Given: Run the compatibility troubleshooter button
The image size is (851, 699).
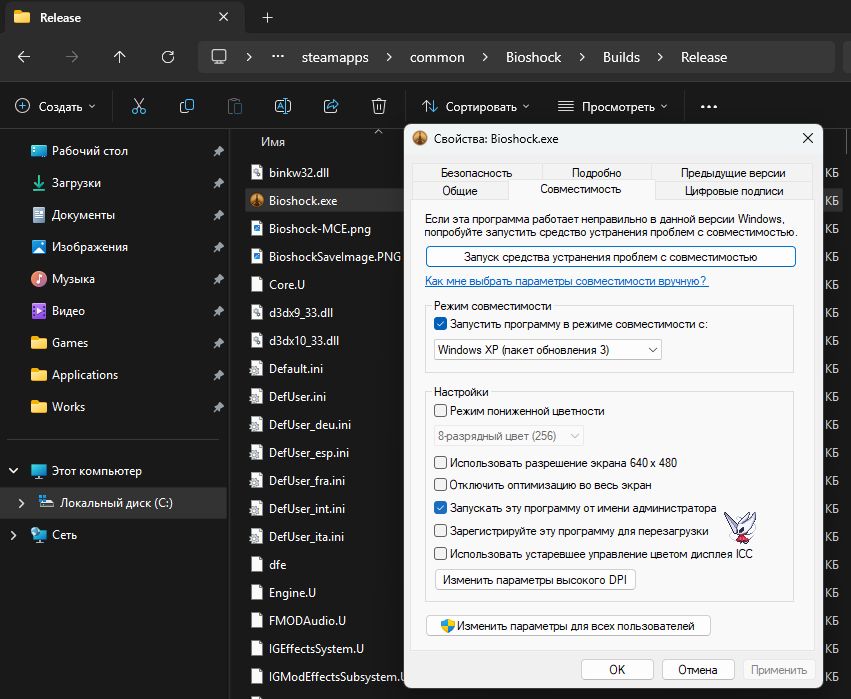Looking at the screenshot, I should [x=611, y=257].
